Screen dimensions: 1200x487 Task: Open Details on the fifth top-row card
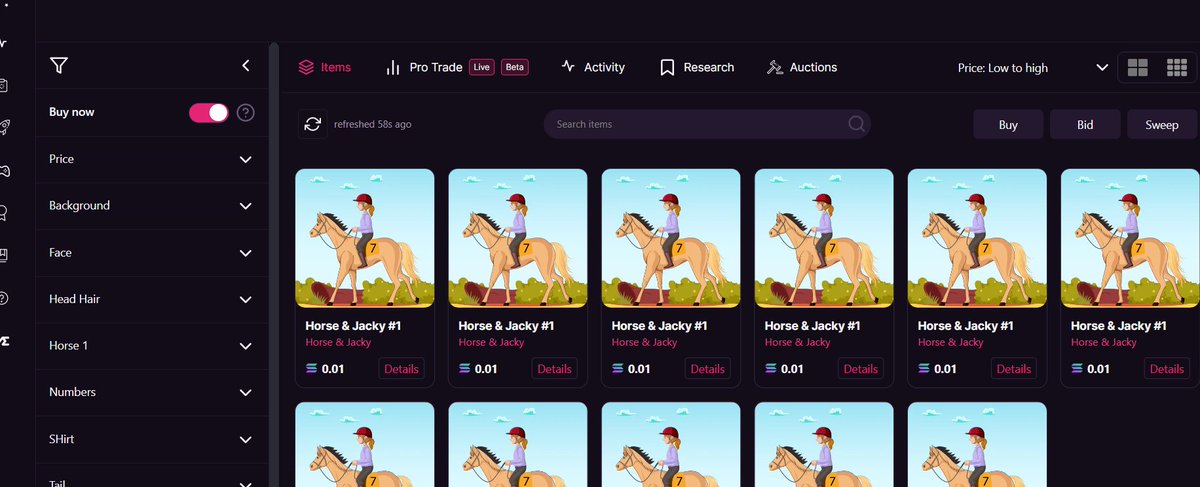coord(1013,369)
